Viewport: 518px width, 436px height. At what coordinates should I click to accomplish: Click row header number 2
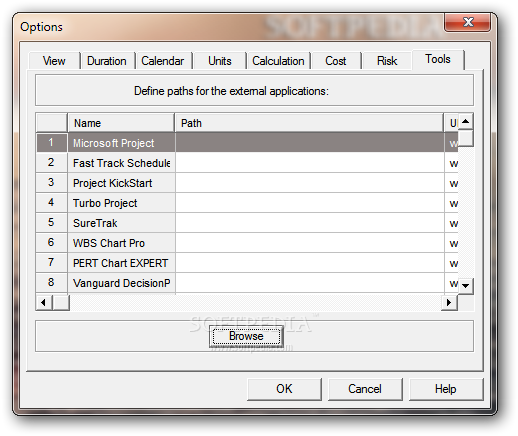click(x=52, y=163)
